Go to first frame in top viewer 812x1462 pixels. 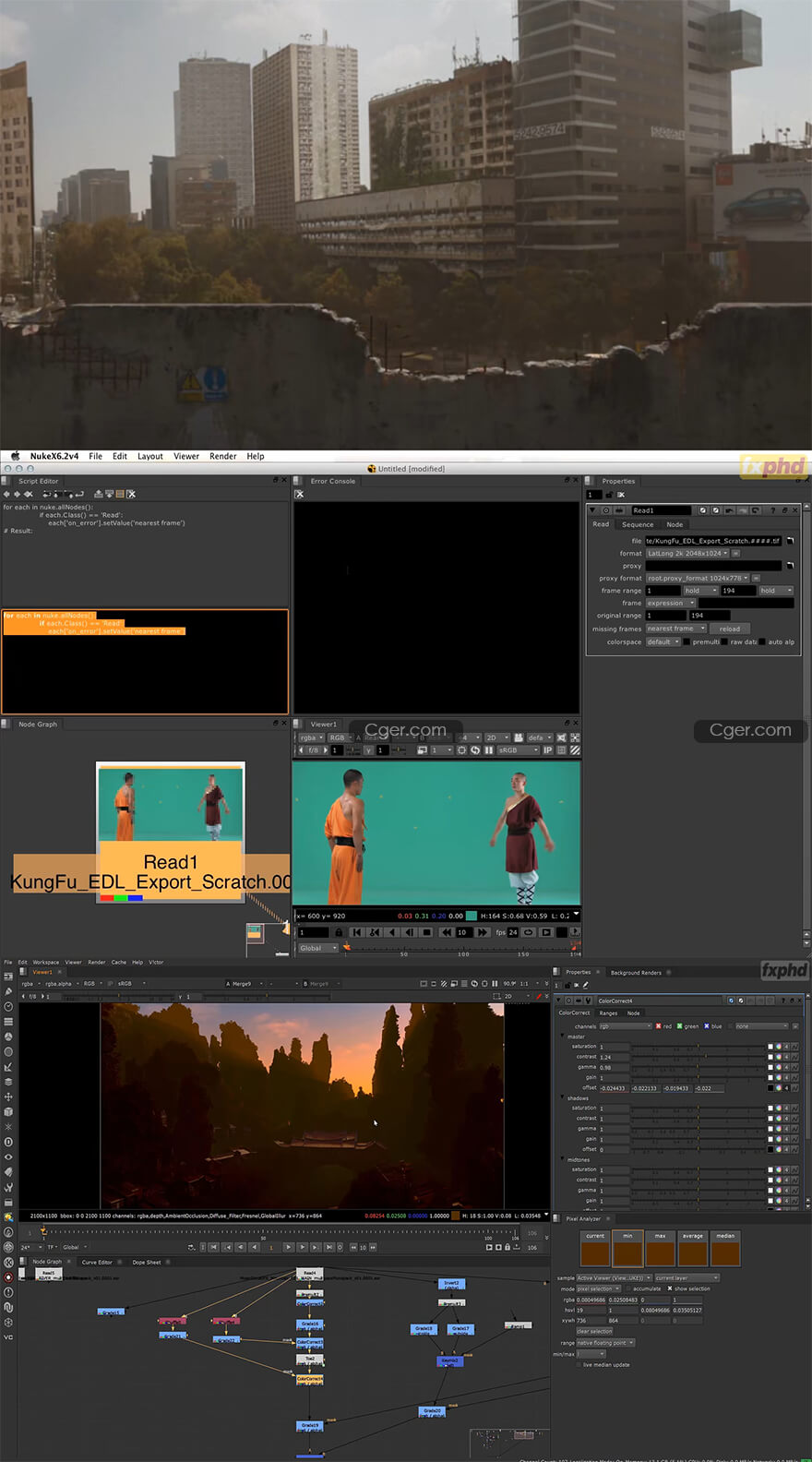pos(357,932)
